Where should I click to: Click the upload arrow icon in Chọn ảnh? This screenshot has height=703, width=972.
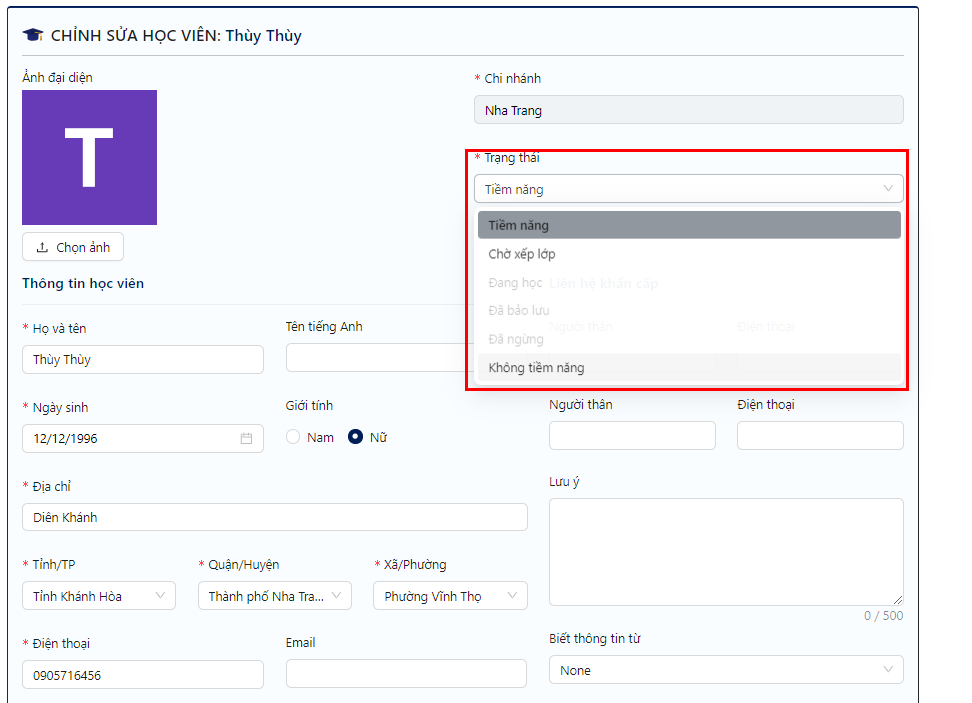(x=42, y=247)
